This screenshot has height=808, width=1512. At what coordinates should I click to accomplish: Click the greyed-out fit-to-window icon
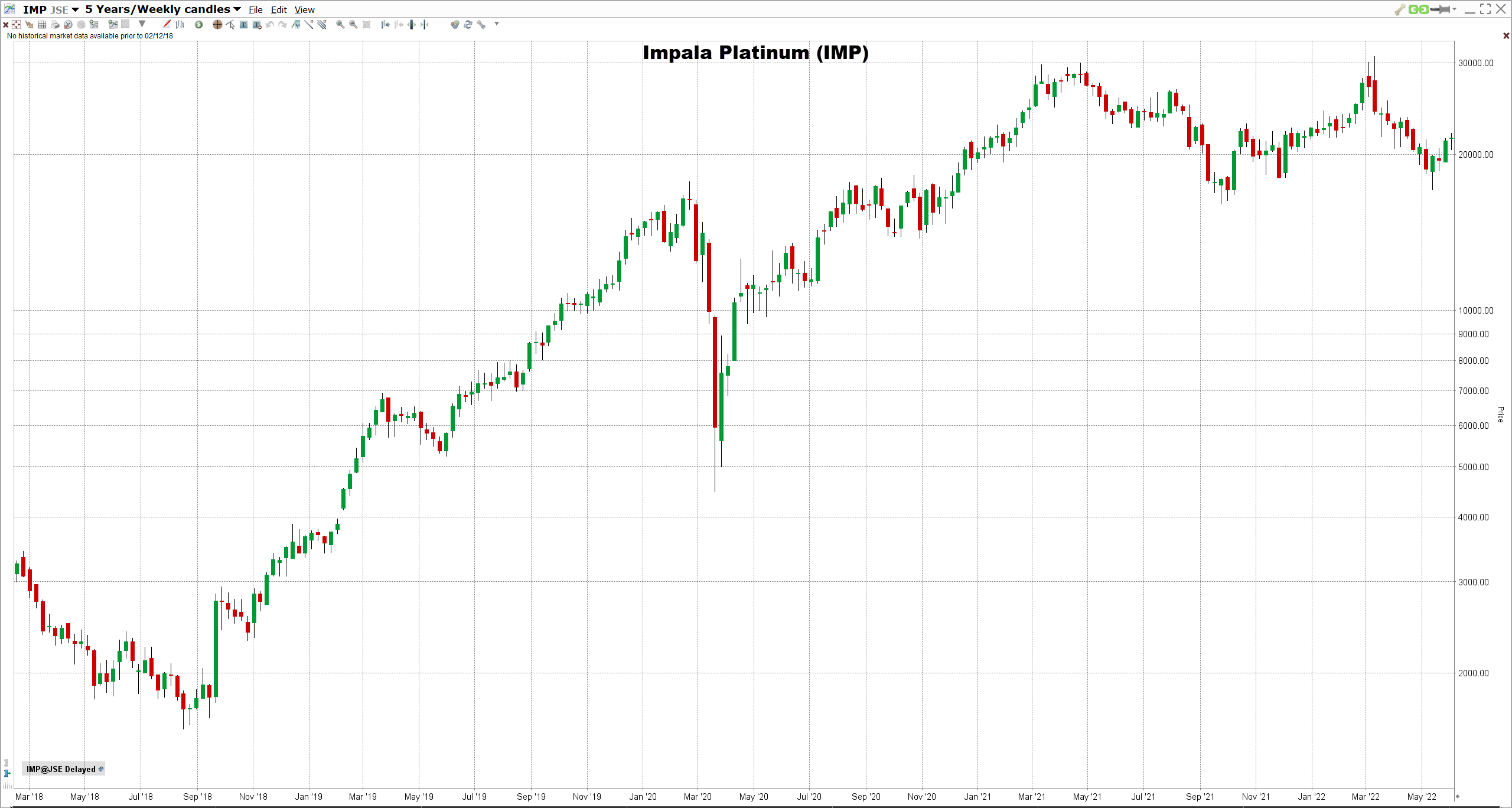(x=366, y=25)
